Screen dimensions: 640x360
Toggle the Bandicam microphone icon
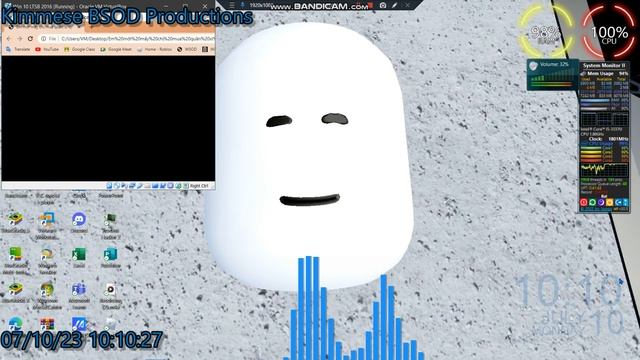[x=242, y=5]
